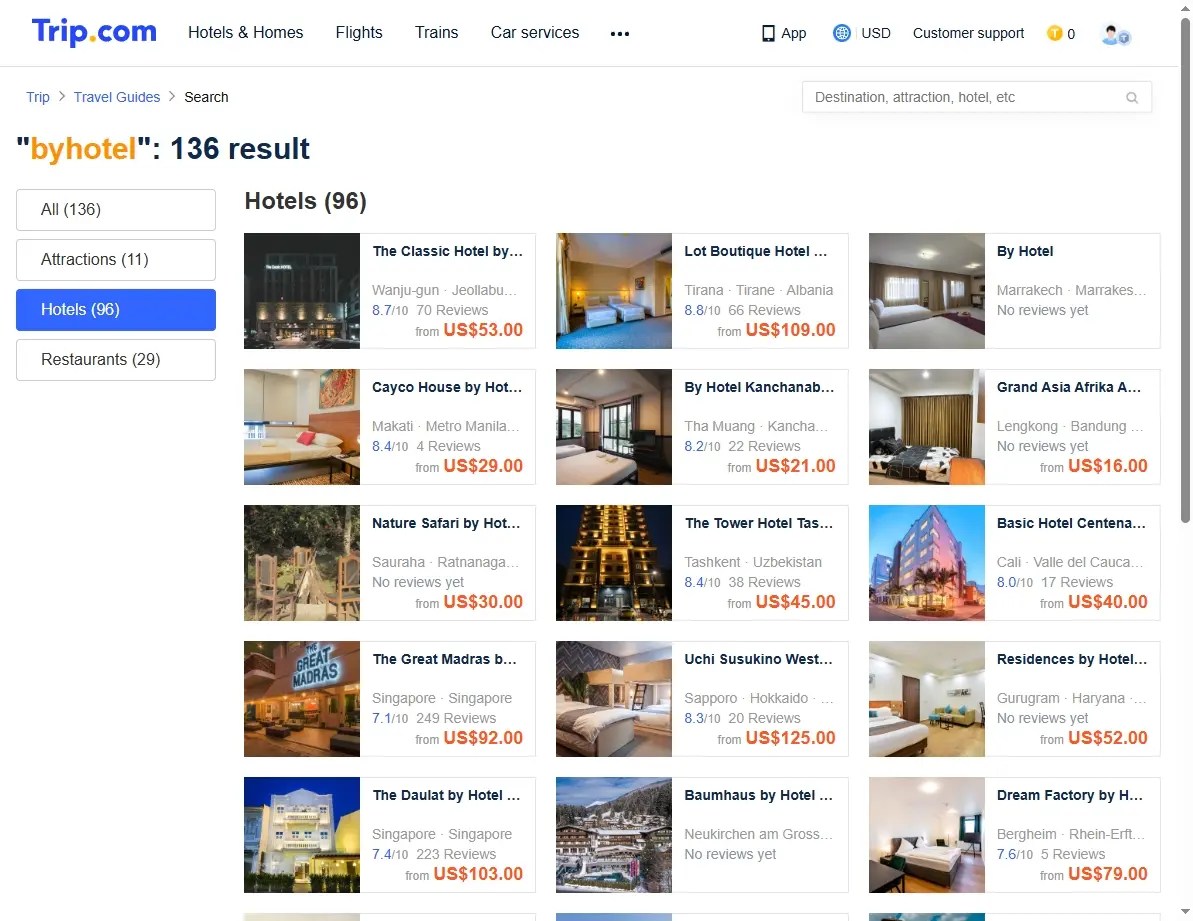1193x921 pixels.
Task: Open Dream Factory thumbnail image
Action: pos(927,835)
